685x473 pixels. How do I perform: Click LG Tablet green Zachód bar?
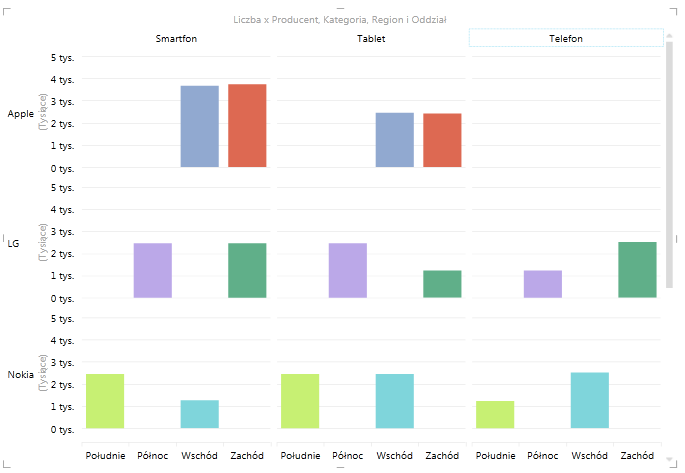tap(442, 284)
